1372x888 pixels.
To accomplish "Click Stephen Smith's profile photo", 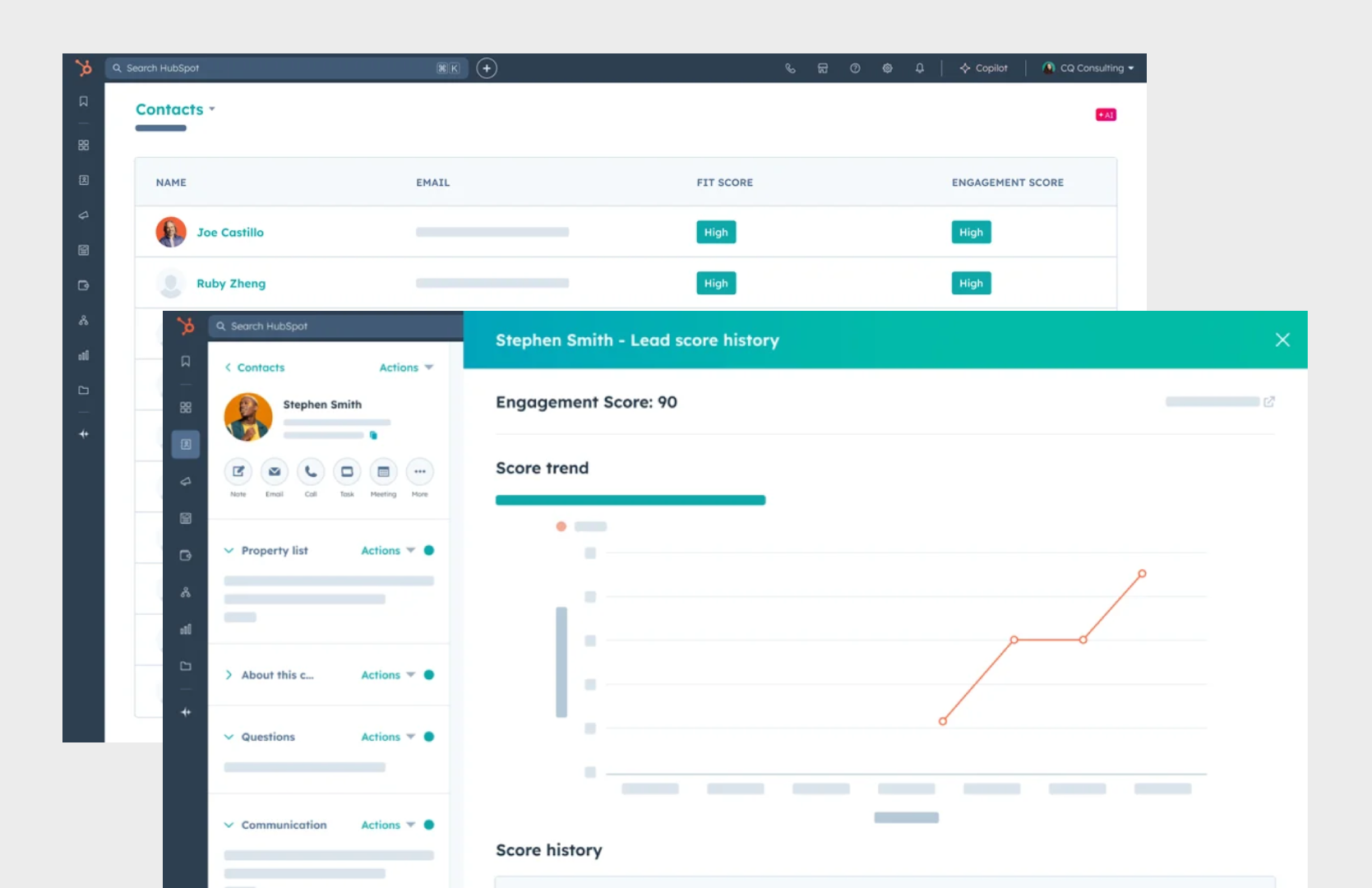I will coord(248,417).
